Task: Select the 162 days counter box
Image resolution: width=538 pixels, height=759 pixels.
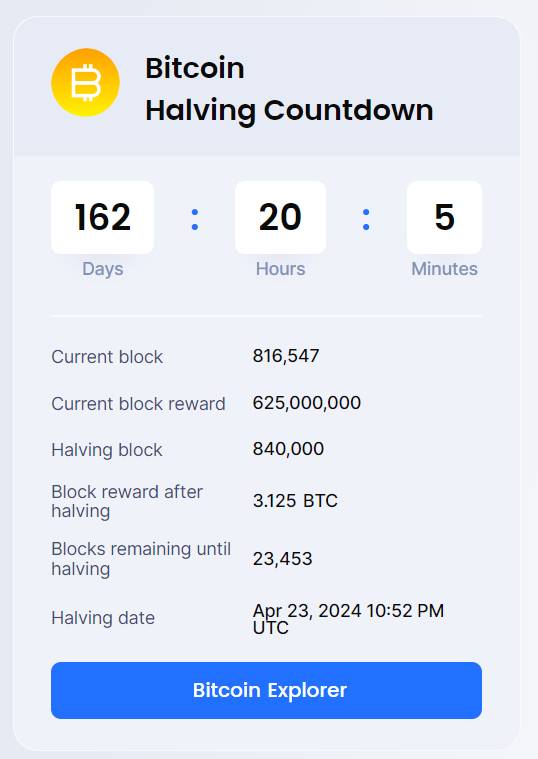Action: point(103,217)
